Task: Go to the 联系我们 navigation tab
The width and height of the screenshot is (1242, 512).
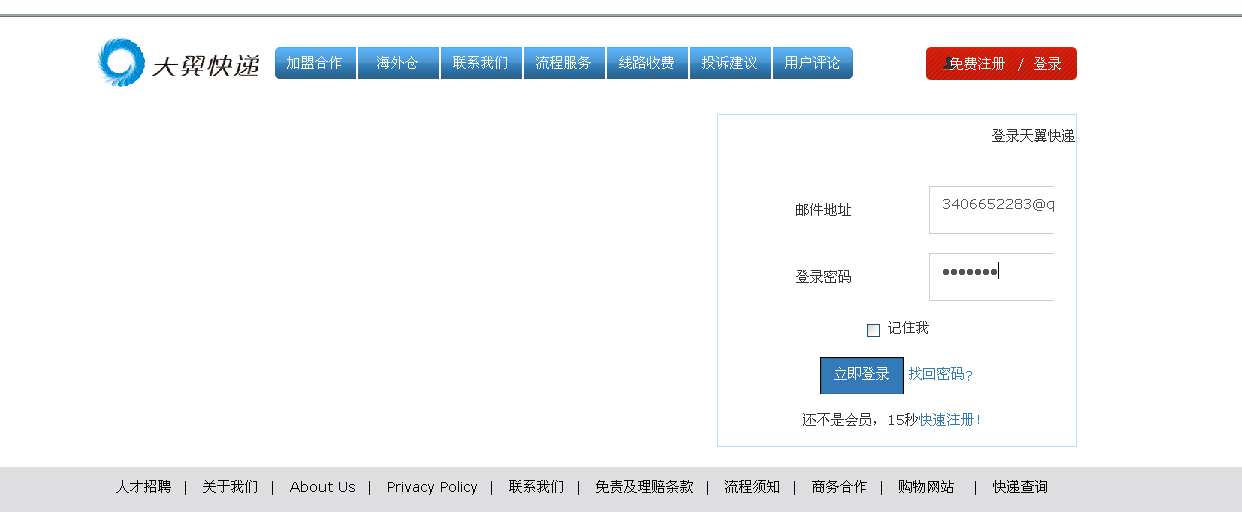Action: click(481, 63)
